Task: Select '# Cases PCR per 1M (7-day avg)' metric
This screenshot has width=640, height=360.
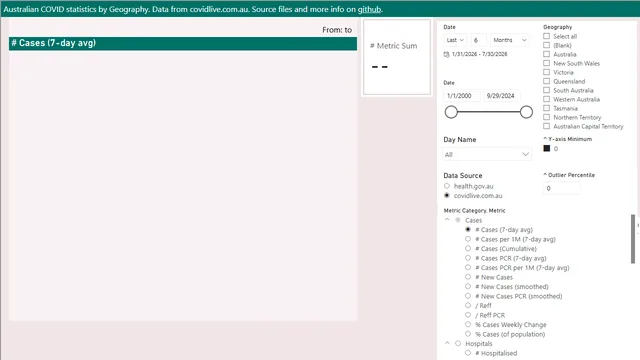Action: click(468, 267)
